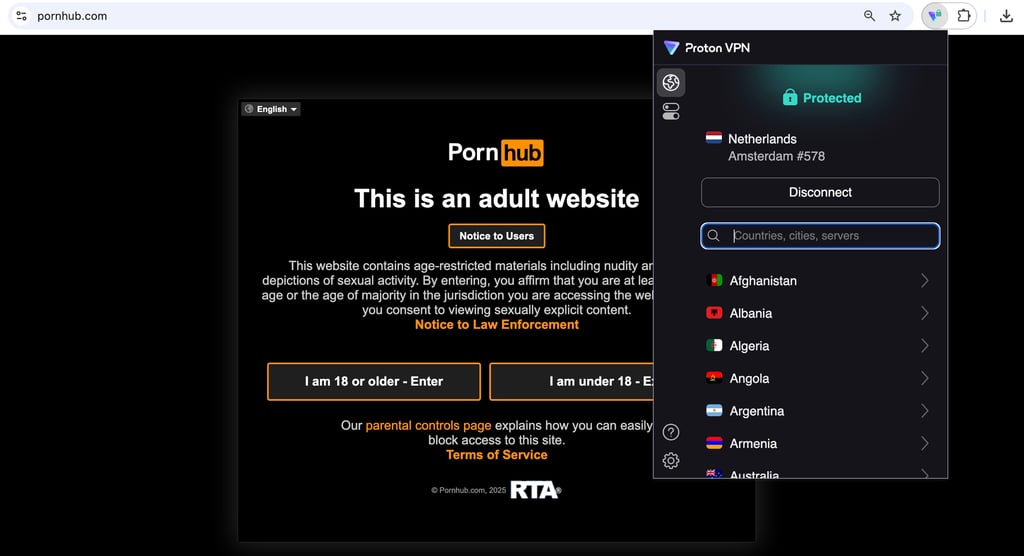Click the green Protected lock icon
The image size is (1024, 556).
pos(790,97)
